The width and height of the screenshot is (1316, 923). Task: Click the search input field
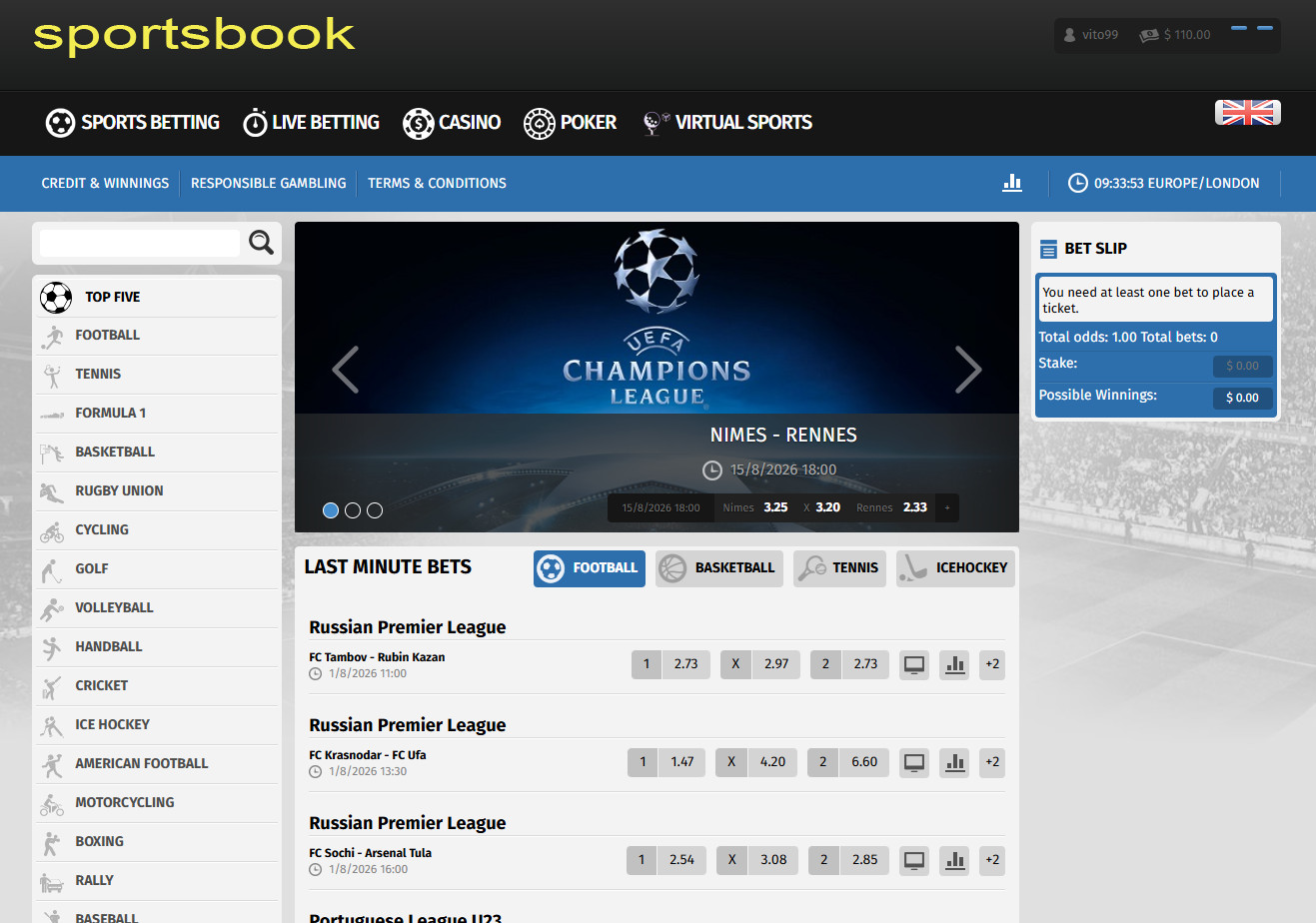click(x=140, y=243)
